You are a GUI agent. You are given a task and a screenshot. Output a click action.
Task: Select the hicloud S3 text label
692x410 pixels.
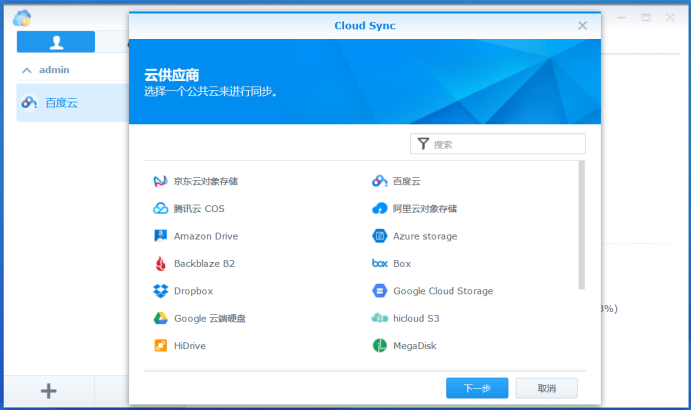(x=416, y=318)
